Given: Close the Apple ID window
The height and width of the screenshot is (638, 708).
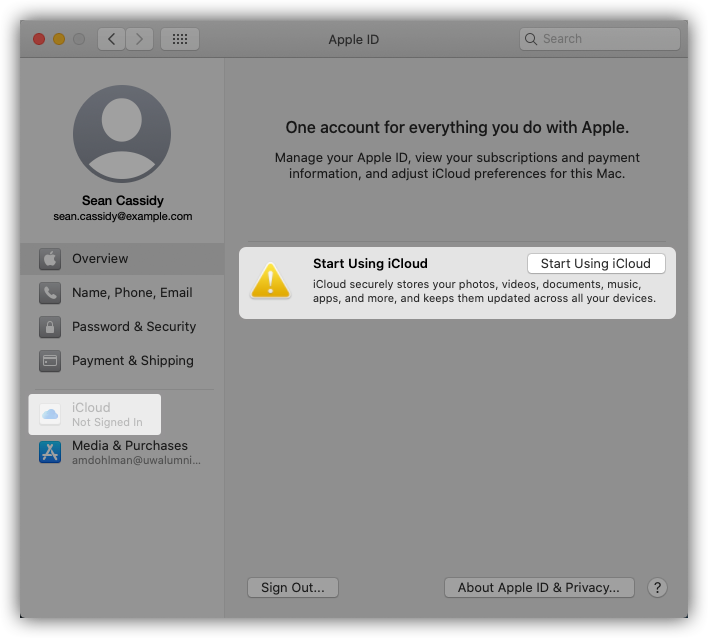Looking at the screenshot, I should pyautogui.click(x=39, y=39).
